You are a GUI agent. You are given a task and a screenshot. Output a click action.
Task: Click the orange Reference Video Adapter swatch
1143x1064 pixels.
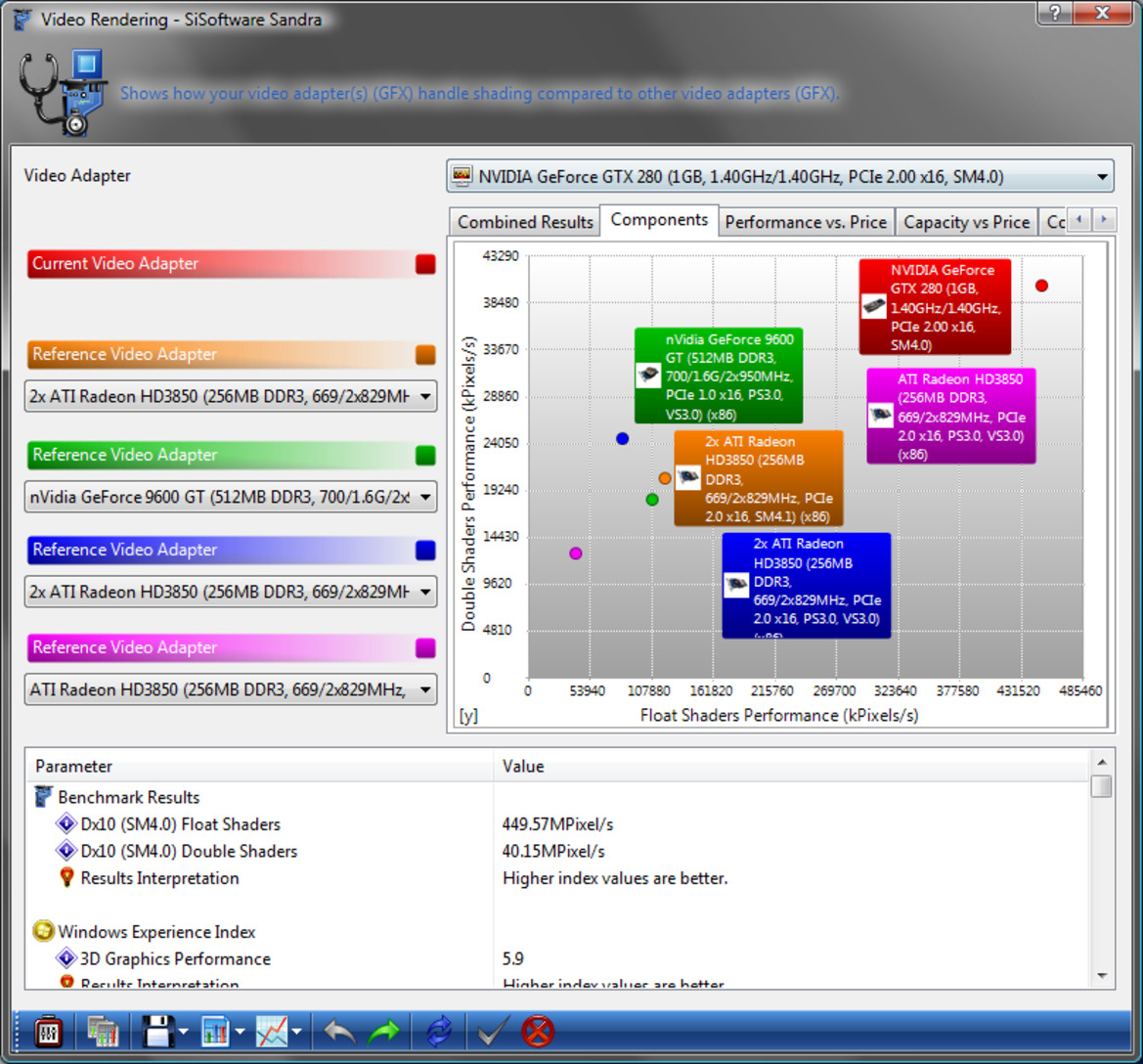[425, 354]
